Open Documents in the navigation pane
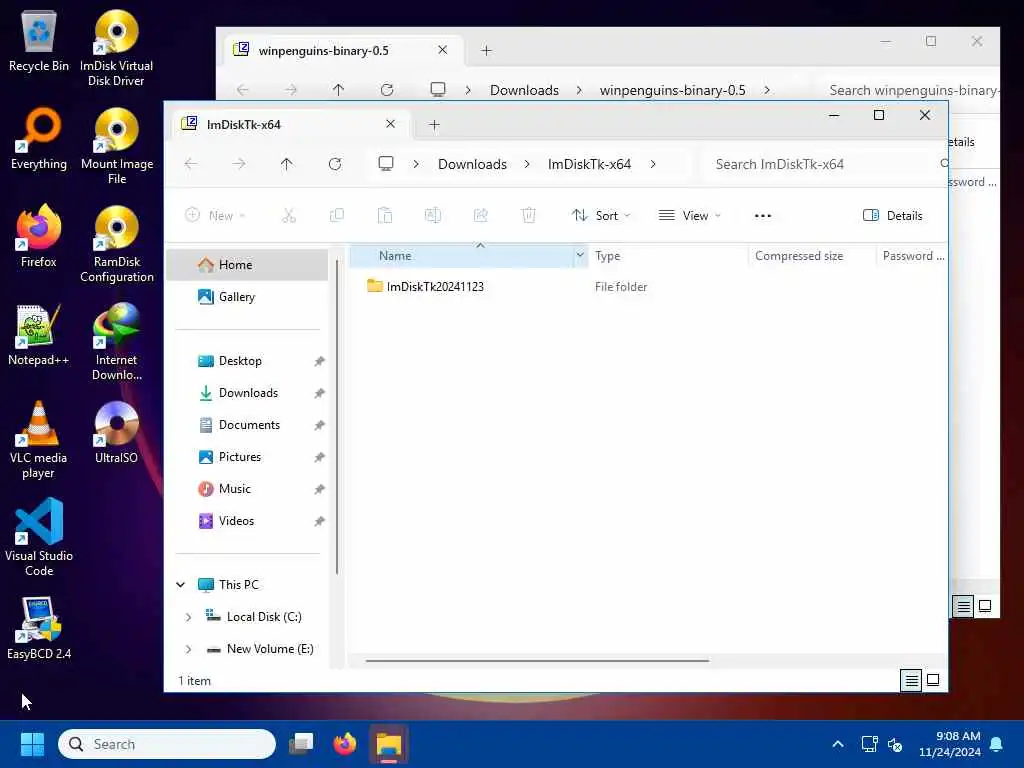This screenshot has width=1024, height=768. [x=248, y=424]
